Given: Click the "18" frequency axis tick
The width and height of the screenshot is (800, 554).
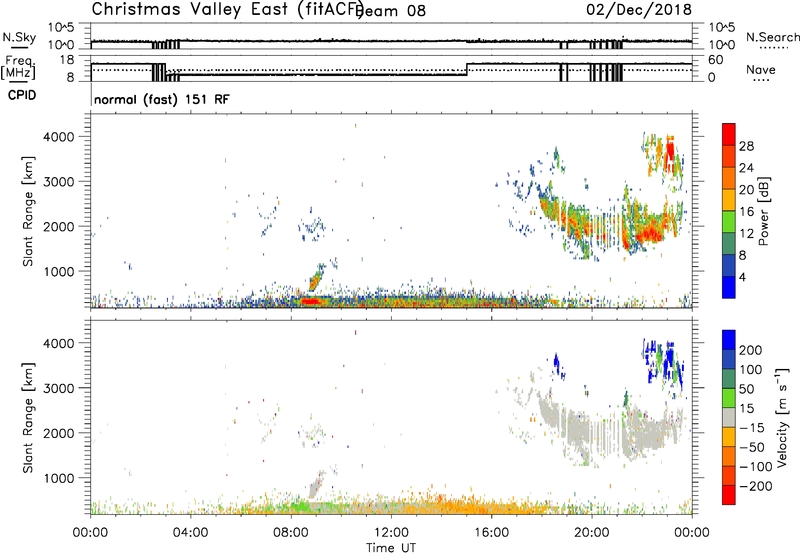Looking at the screenshot, I should pyautogui.click(x=67, y=60).
